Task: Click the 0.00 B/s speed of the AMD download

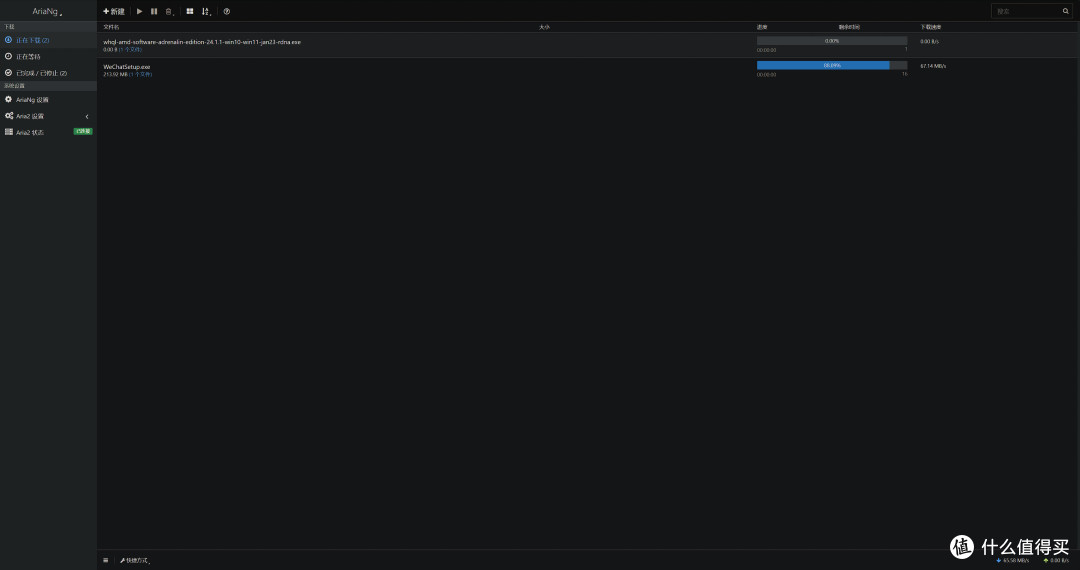Action: (x=930, y=41)
